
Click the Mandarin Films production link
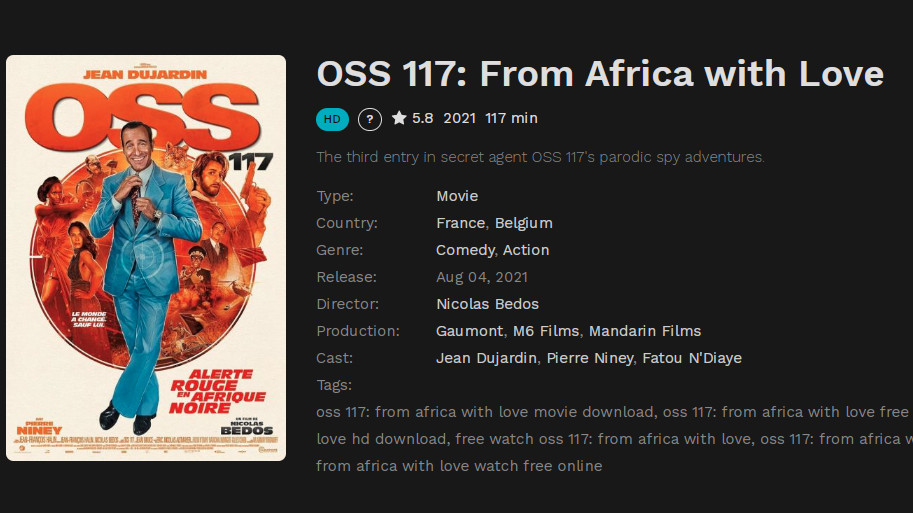point(644,331)
